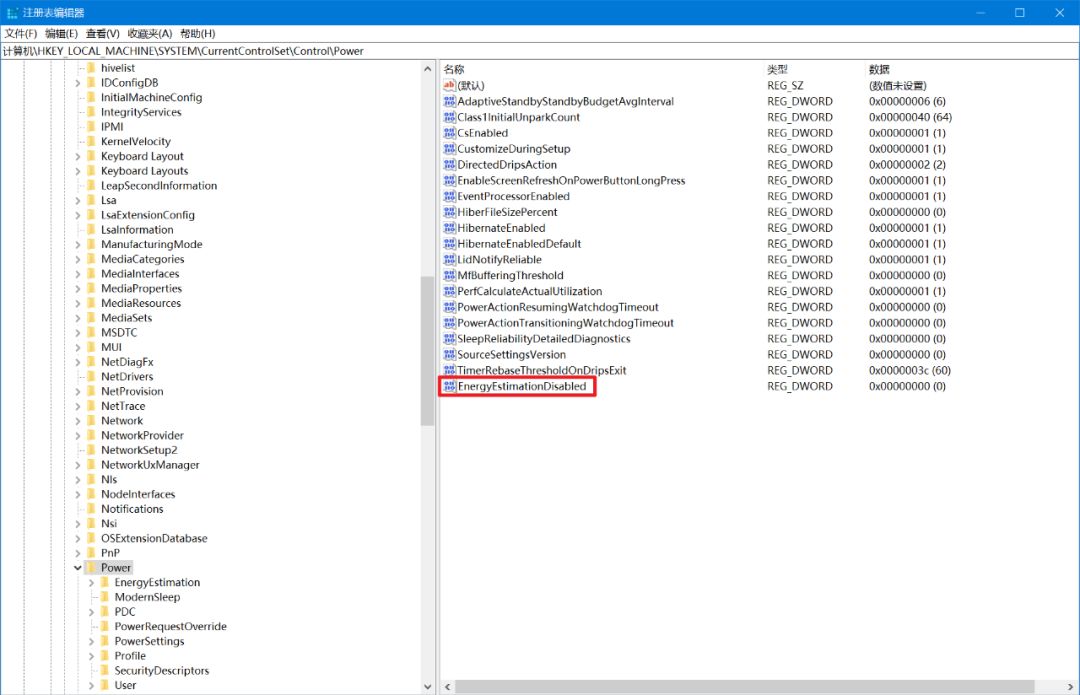Image resolution: width=1080 pixels, height=695 pixels.
Task: Click tree pane scrollbar down arrow
Action: [428, 687]
